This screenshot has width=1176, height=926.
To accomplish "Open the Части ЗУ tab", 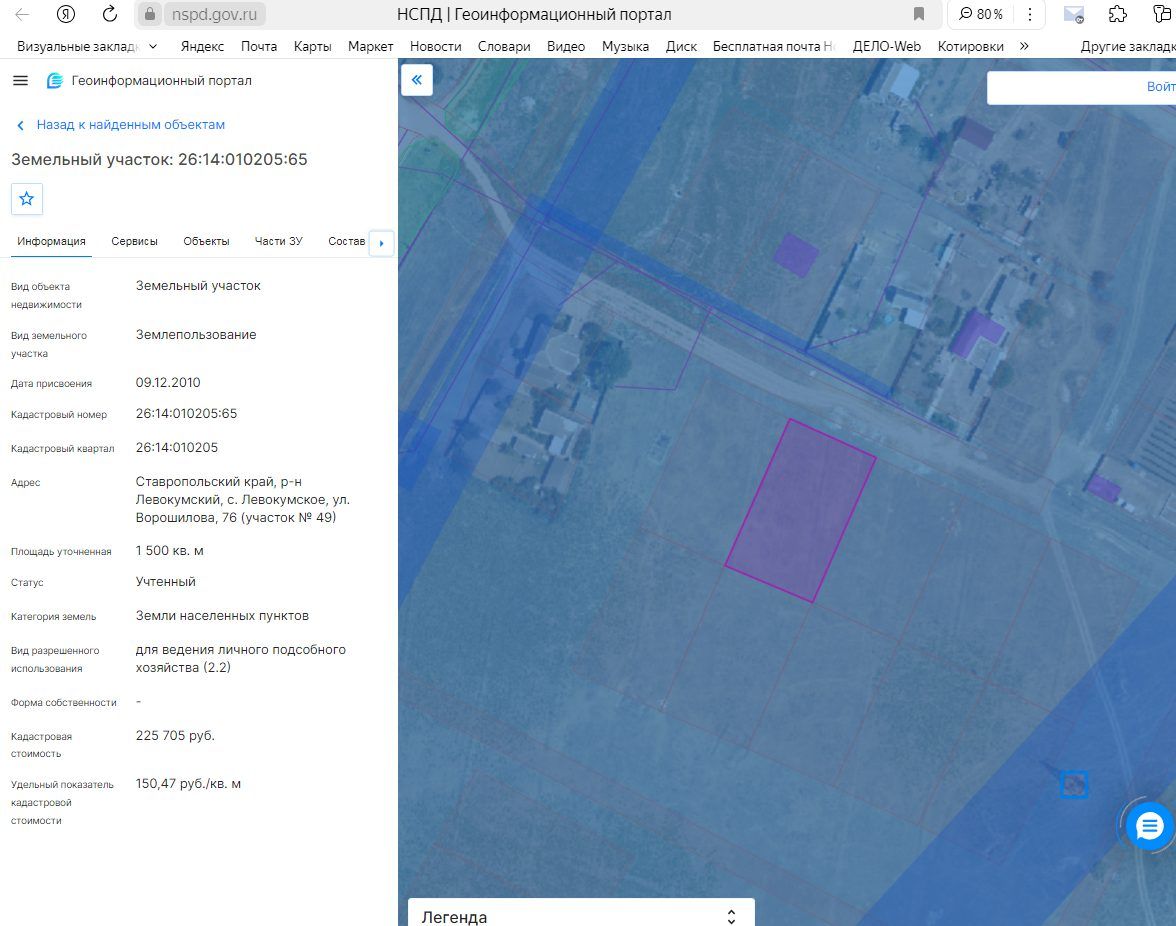I will click(278, 241).
